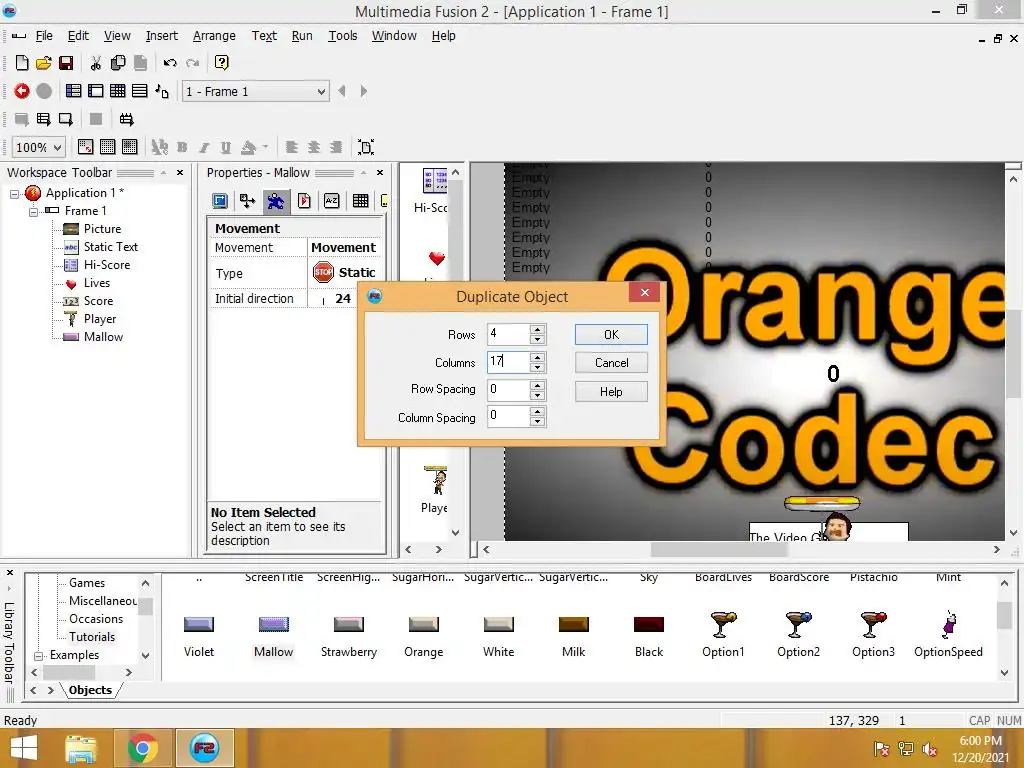Click the Run frame icon

[x=65, y=119]
